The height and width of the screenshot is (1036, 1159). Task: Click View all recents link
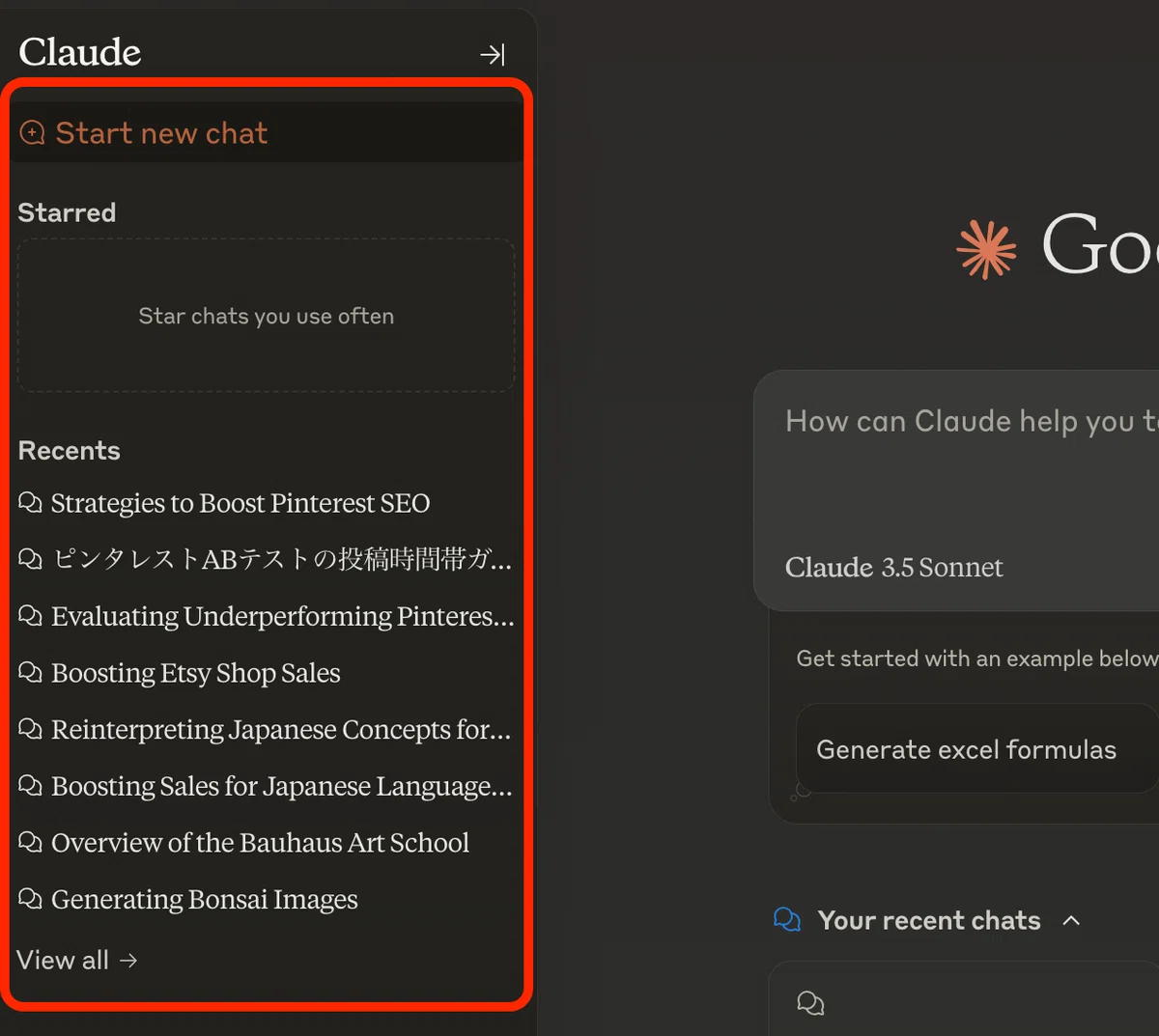tap(77, 960)
